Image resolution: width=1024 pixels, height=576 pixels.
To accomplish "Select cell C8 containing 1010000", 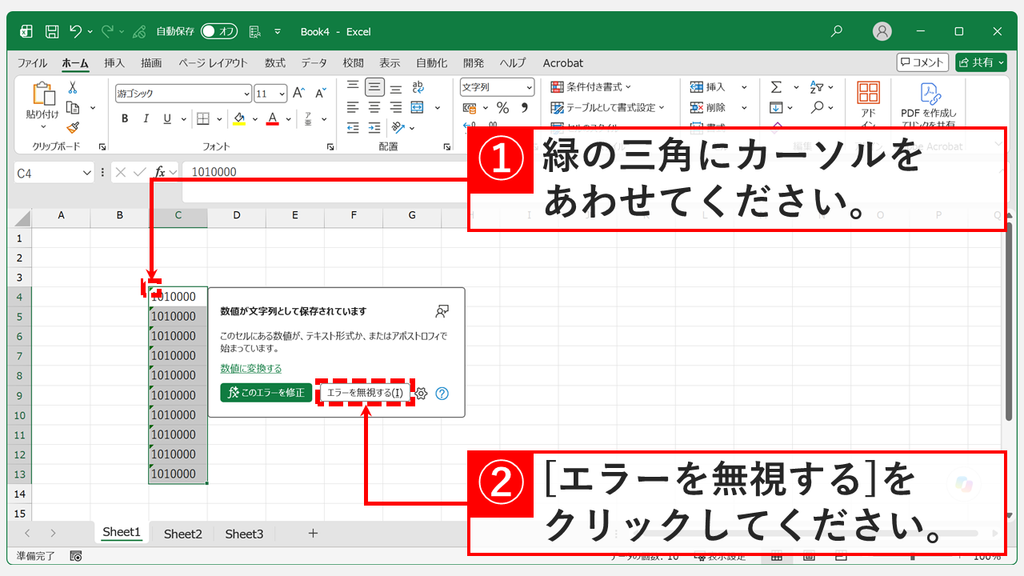I will tap(178, 376).
